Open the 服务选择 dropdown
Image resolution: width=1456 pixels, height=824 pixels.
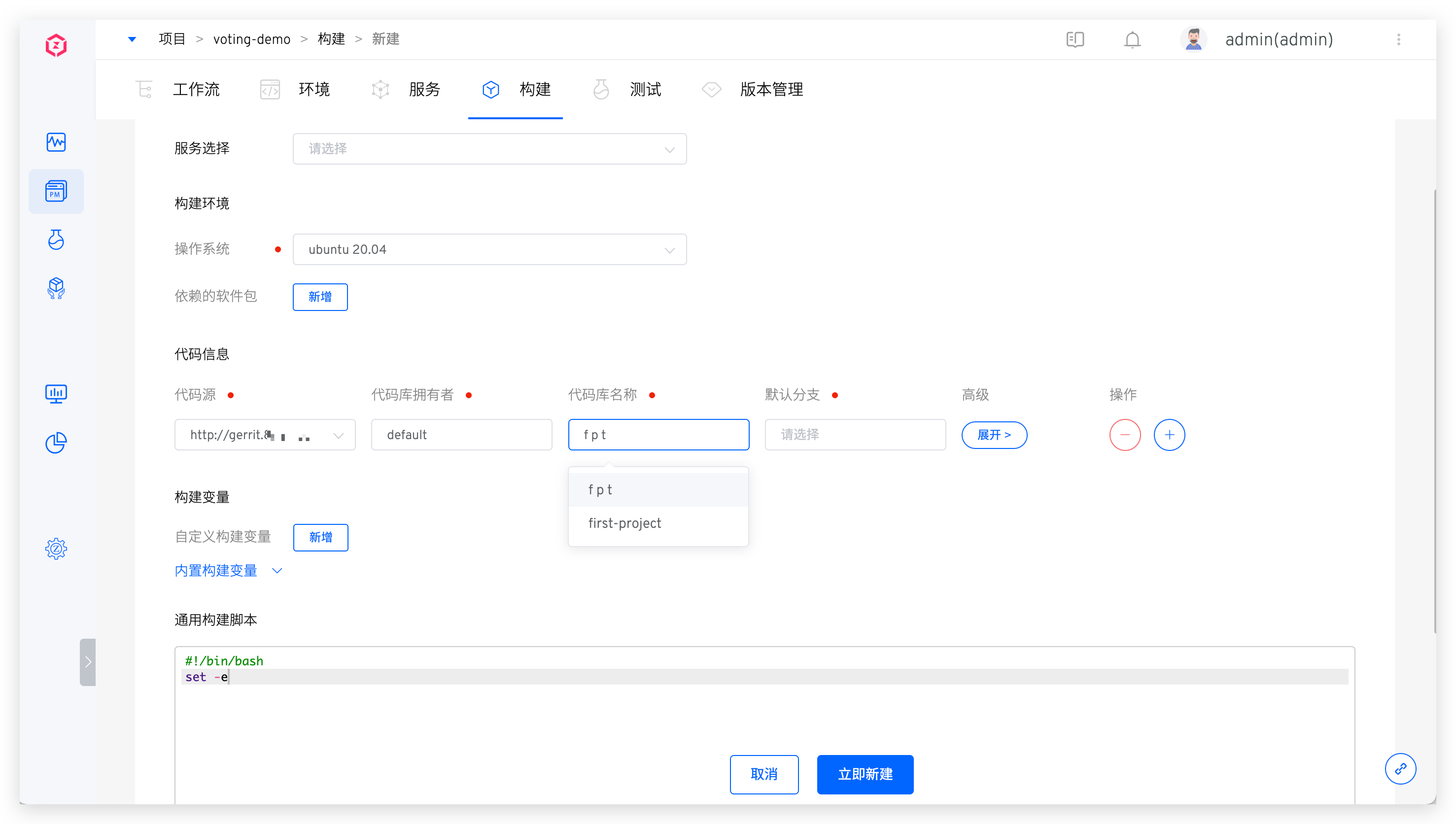[x=489, y=149]
